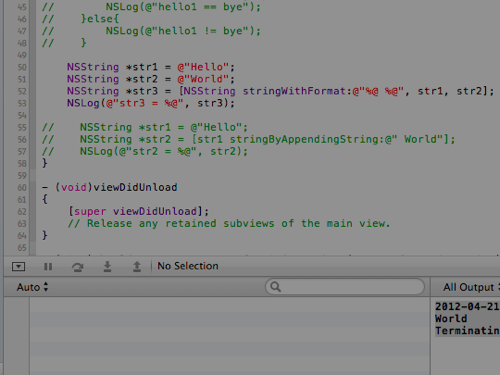
Task: Hide the debug area toggle icon
Action: (18, 266)
